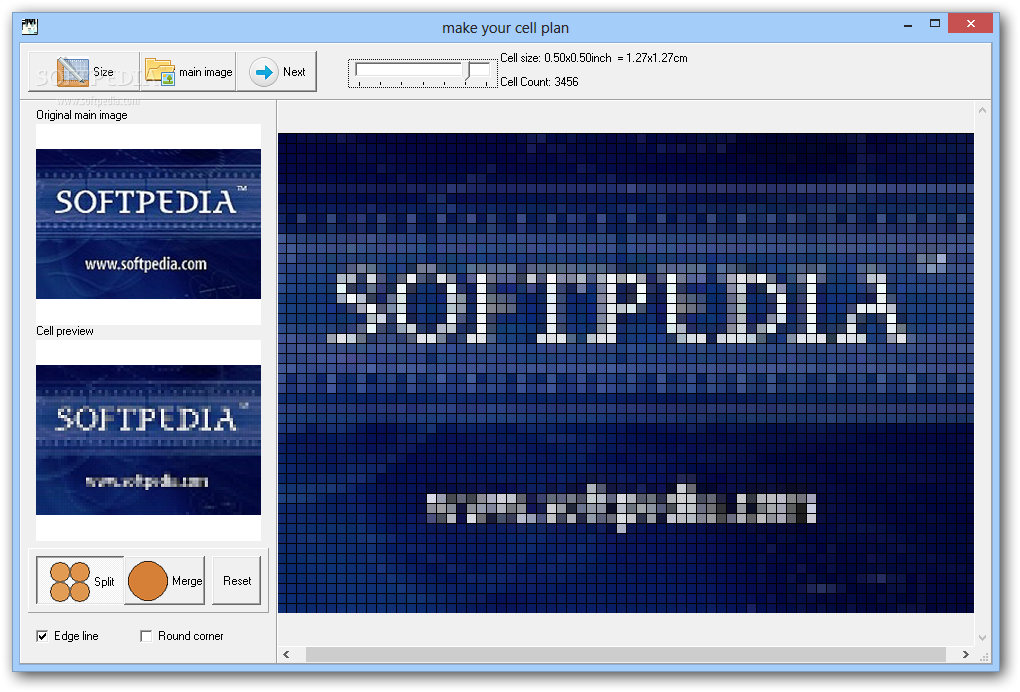Click the 'Cell size: 0.50x0.50inch' text
This screenshot has width=1020, height=692.
556,58
